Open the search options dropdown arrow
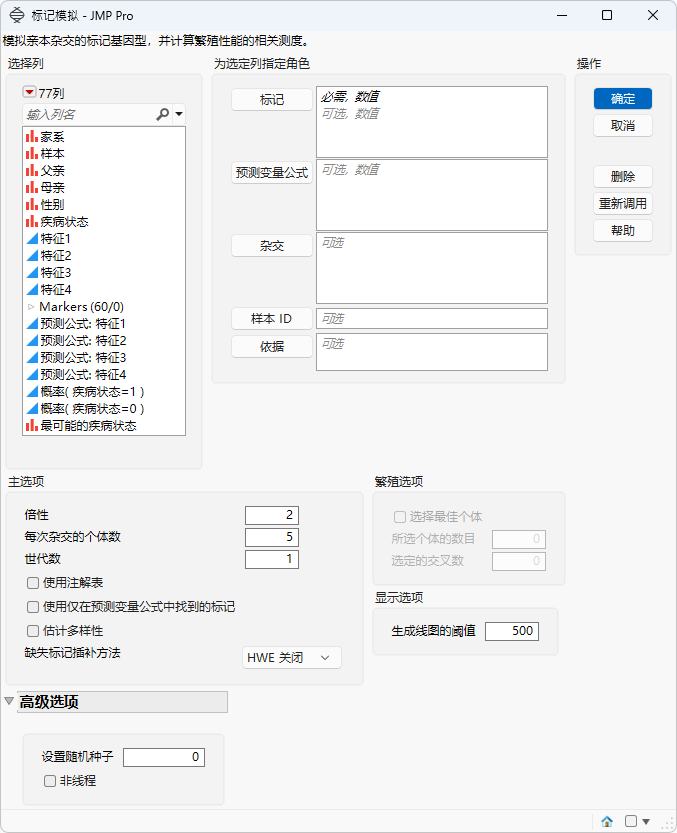This screenshot has width=677, height=833. pos(179,114)
